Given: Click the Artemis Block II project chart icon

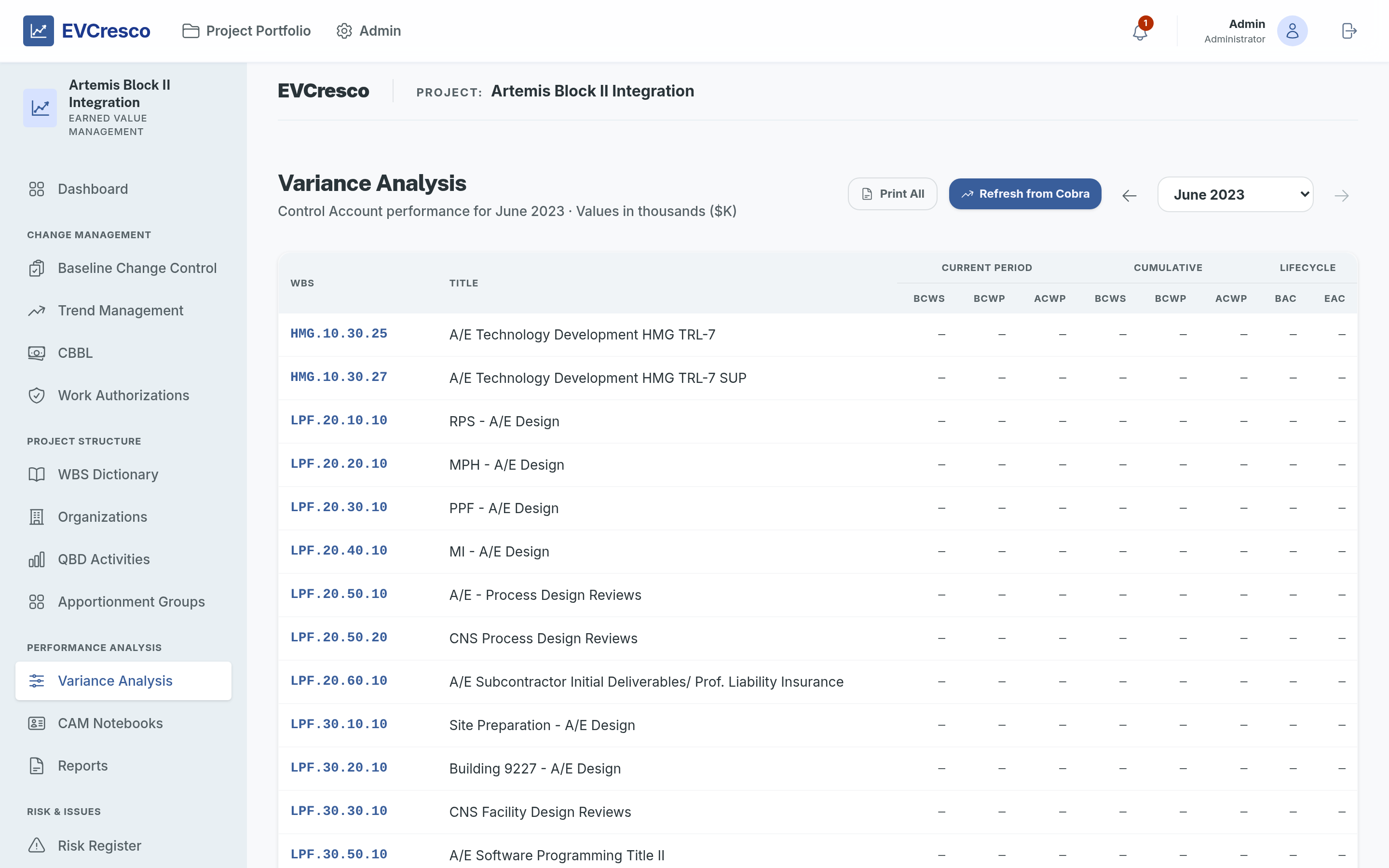Looking at the screenshot, I should (x=40, y=108).
